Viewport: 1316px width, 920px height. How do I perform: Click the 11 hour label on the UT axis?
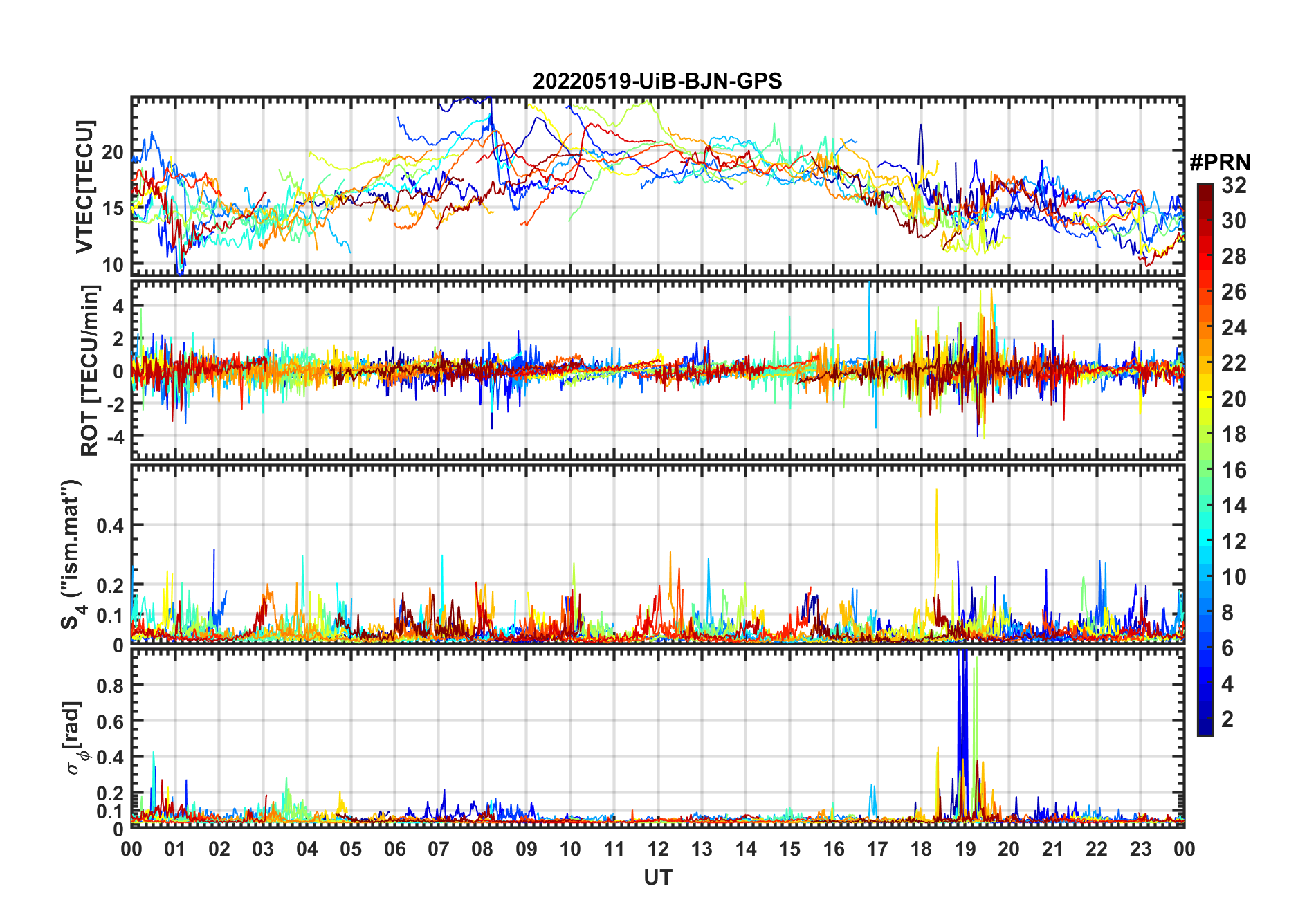click(614, 849)
